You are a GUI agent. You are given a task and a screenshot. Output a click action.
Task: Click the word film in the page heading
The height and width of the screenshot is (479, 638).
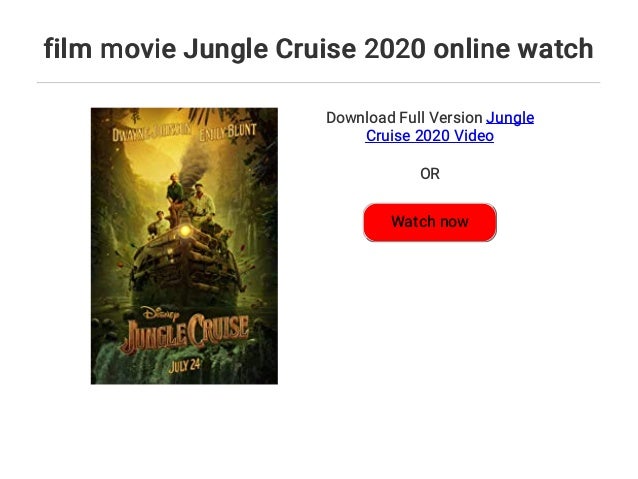[x=68, y=48]
